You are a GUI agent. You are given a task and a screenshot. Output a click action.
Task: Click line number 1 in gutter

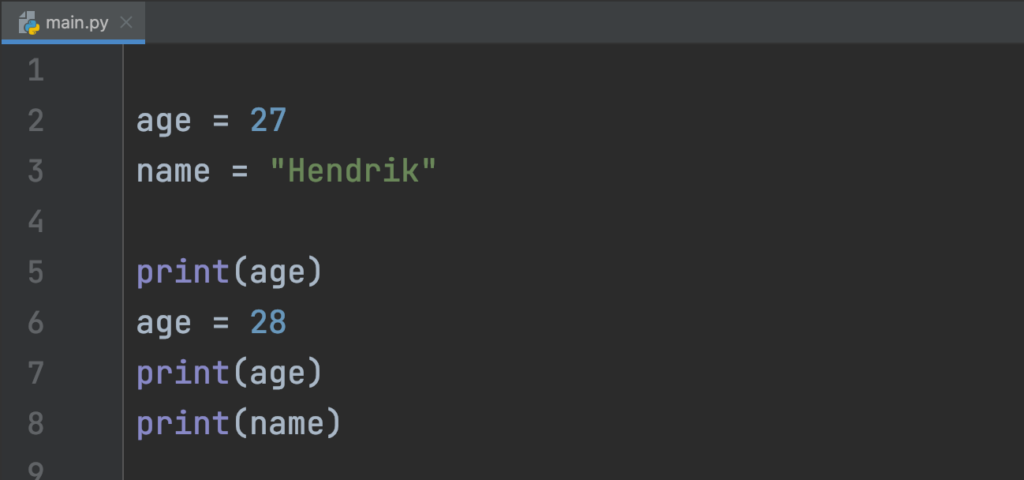coord(36,71)
